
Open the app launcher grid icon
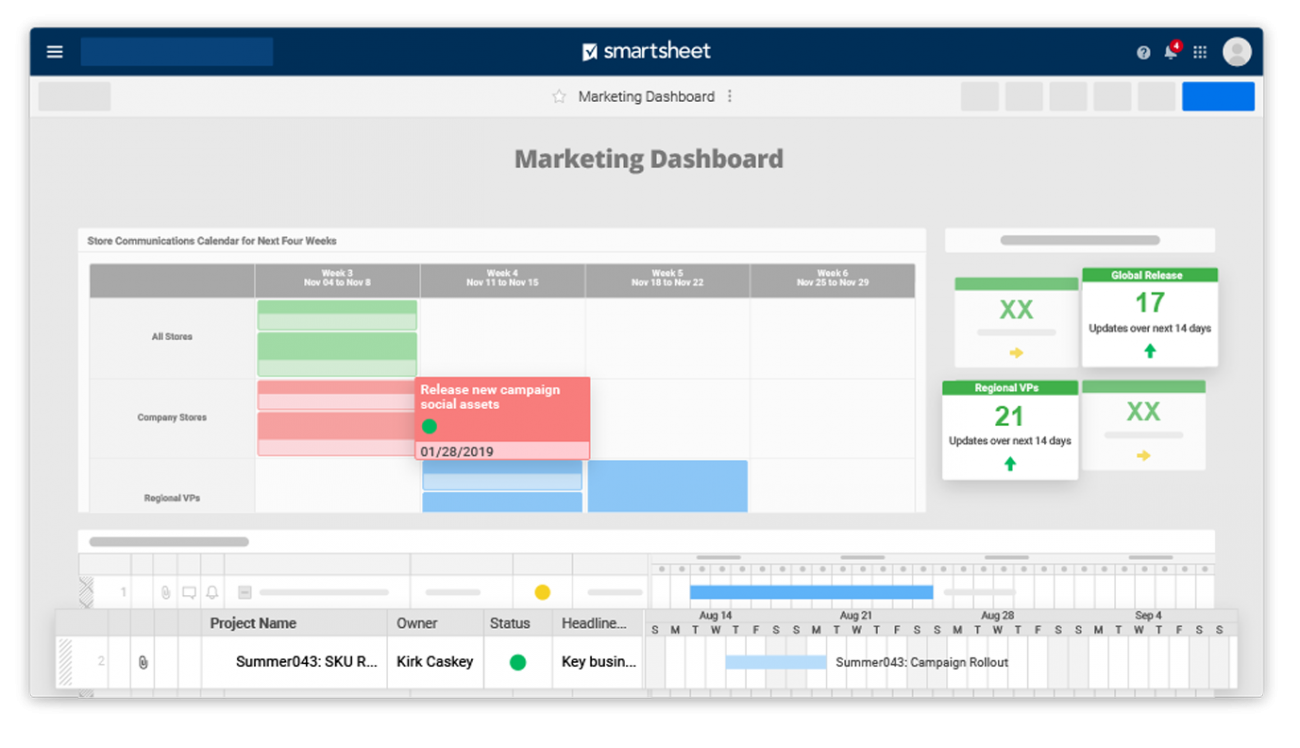click(x=1200, y=51)
